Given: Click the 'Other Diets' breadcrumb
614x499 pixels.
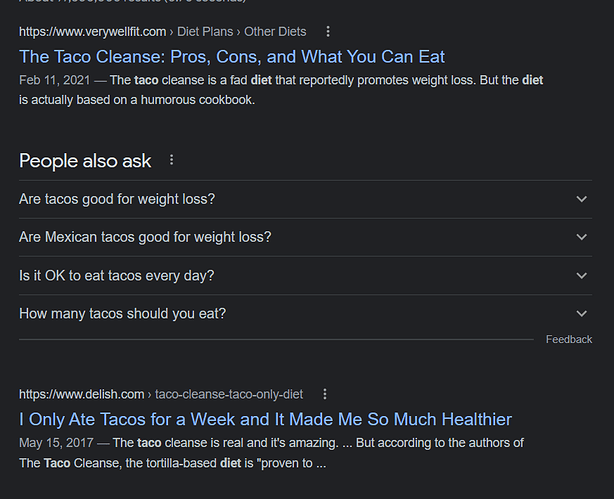Looking at the screenshot, I should (275, 32).
